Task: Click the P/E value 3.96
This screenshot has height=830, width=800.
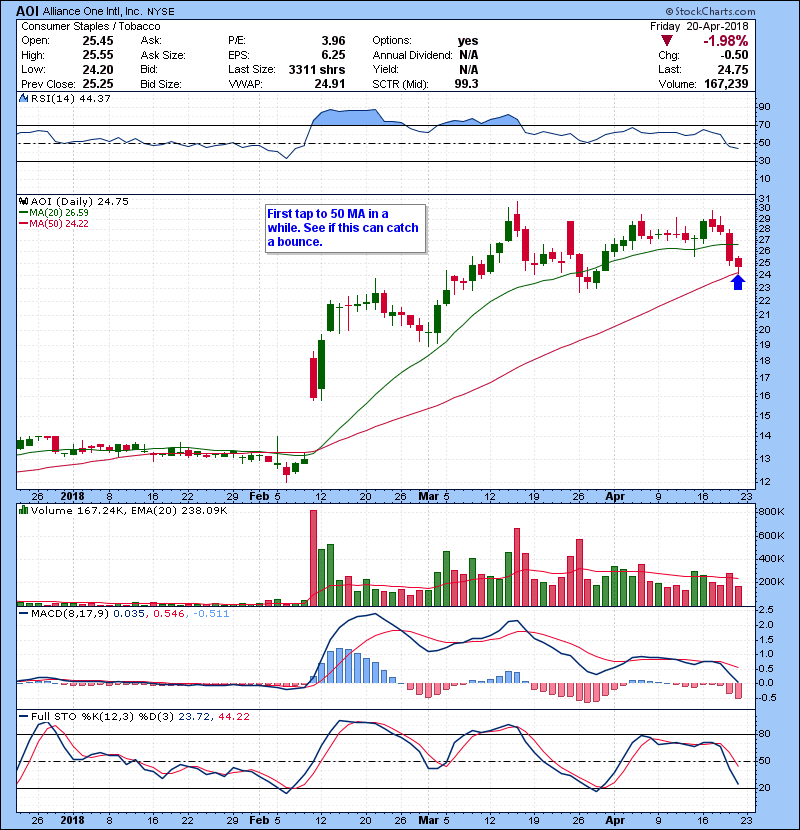Action: point(333,41)
